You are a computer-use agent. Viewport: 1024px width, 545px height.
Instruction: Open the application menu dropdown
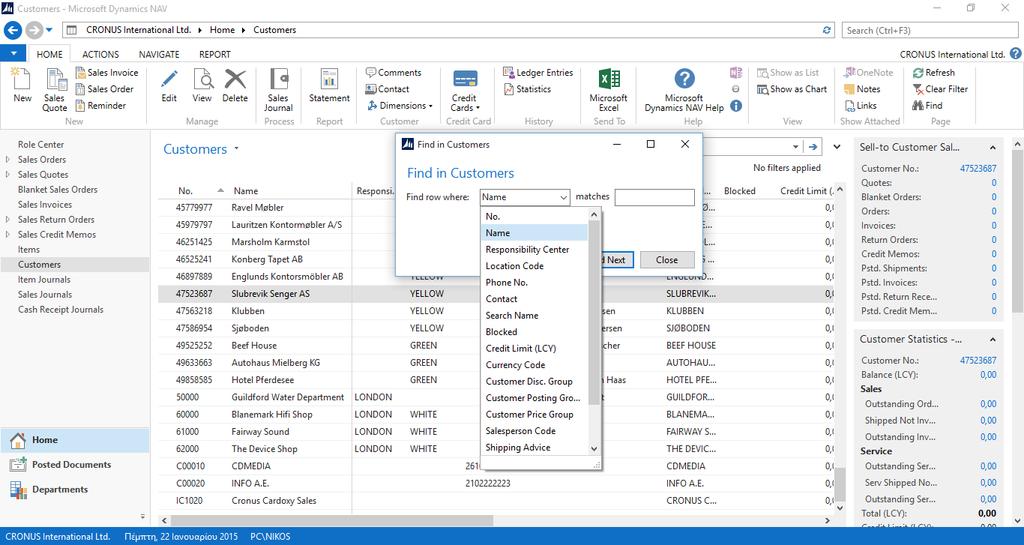tap(13, 54)
